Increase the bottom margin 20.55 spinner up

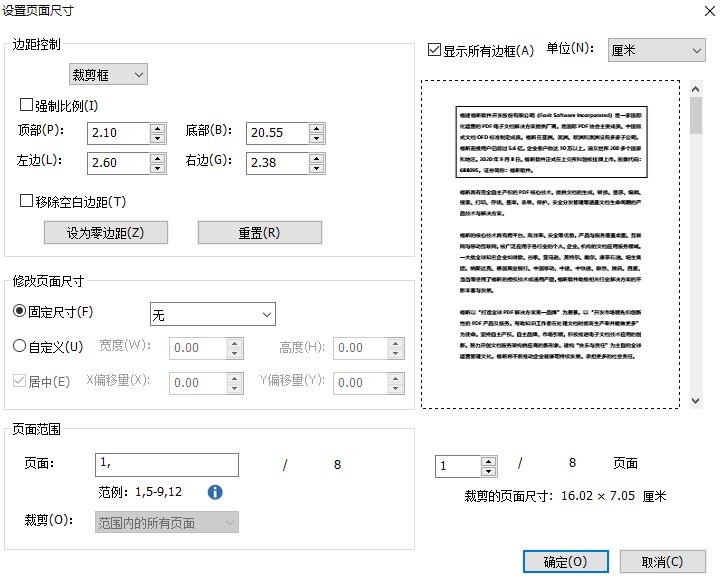click(x=317, y=128)
